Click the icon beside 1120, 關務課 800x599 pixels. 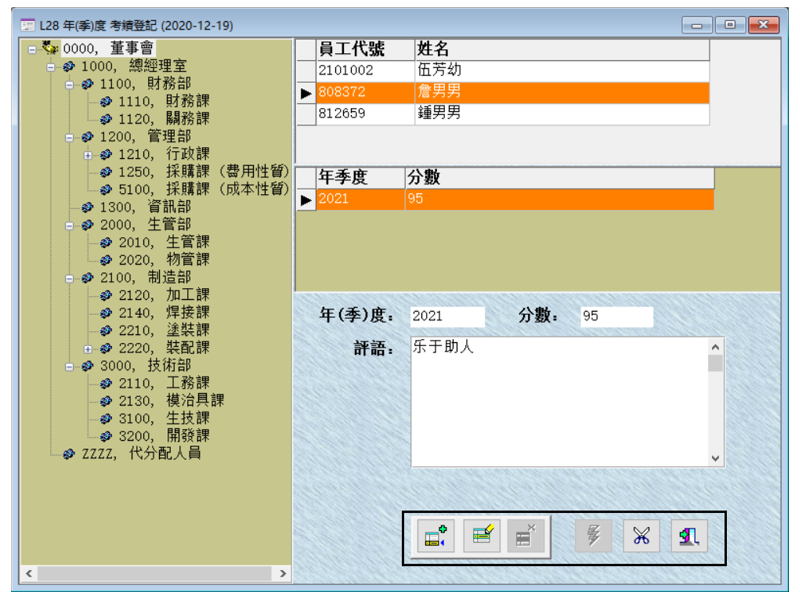click(106, 119)
